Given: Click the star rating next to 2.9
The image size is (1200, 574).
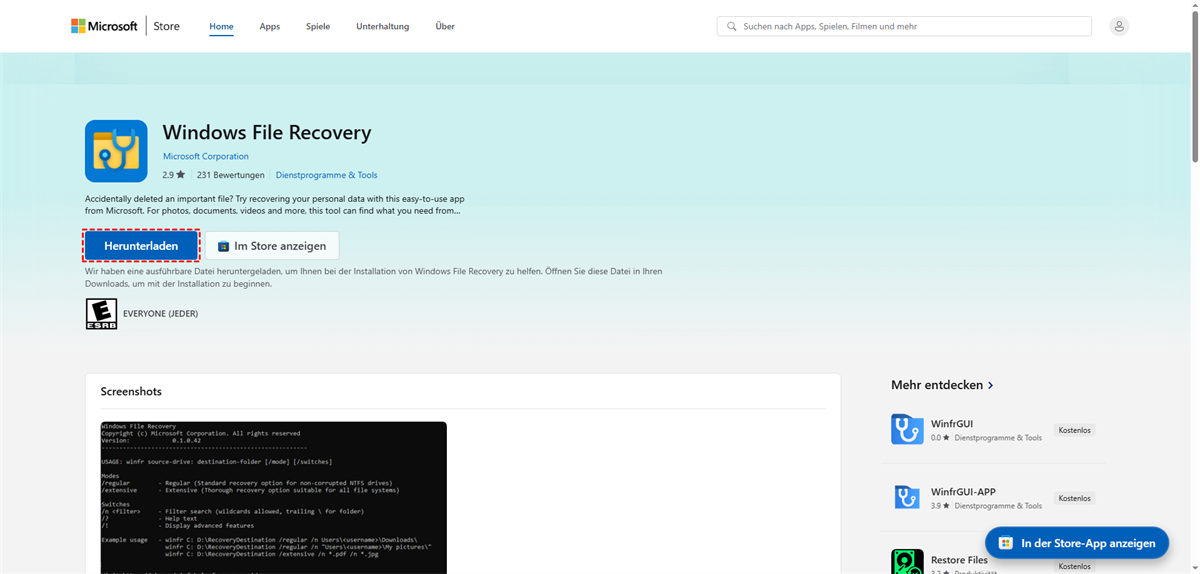Looking at the screenshot, I should pos(180,175).
